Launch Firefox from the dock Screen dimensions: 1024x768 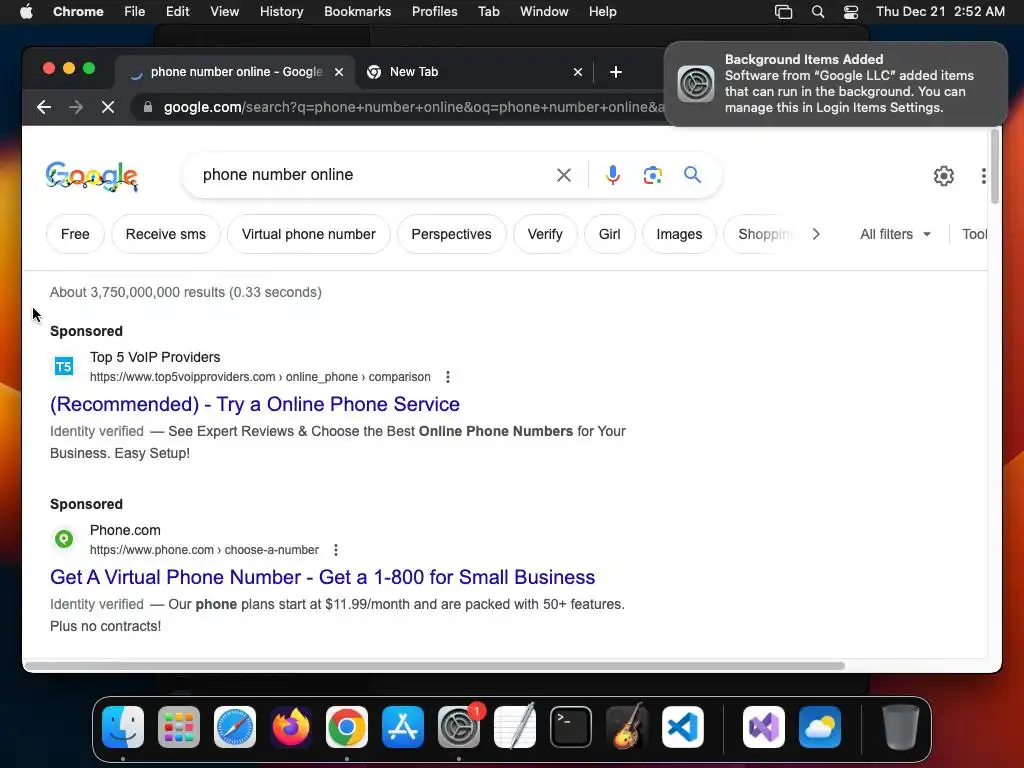tap(291, 727)
